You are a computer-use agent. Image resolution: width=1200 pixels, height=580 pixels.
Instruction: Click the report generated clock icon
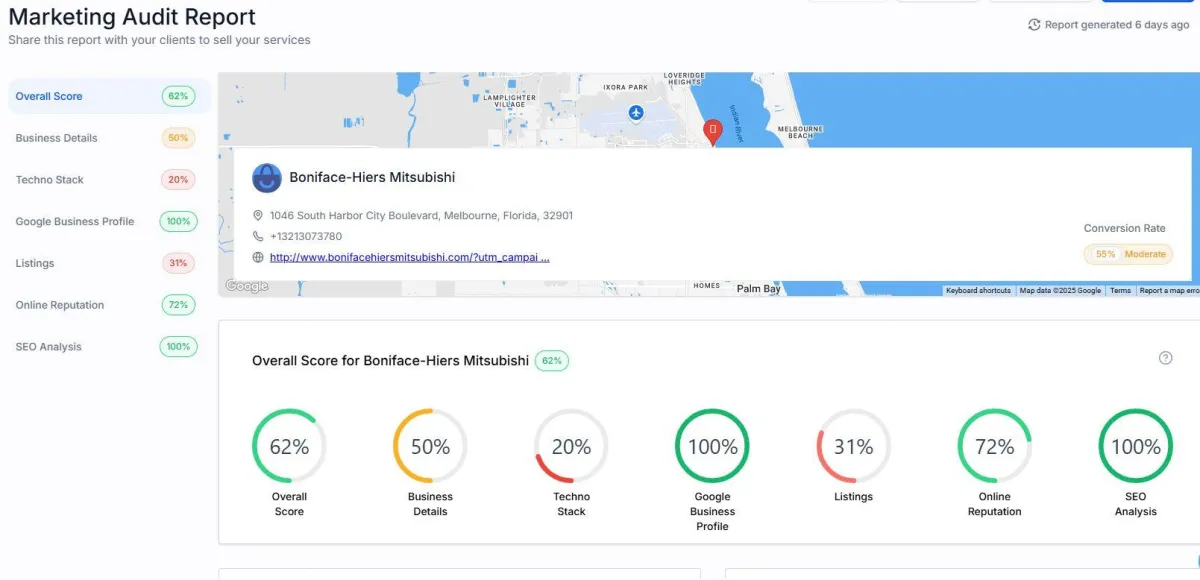point(1034,25)
